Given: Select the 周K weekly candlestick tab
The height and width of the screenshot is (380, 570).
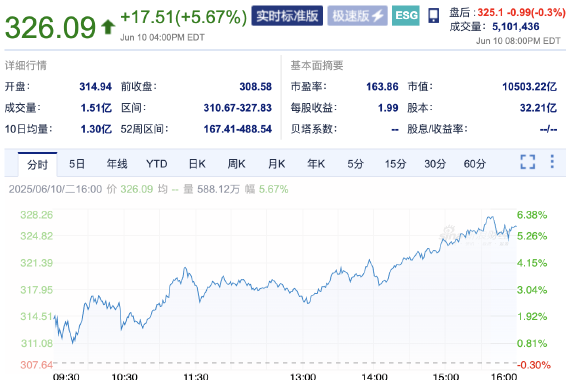Looking at the screenshot, I should click(x=236, y=164).
